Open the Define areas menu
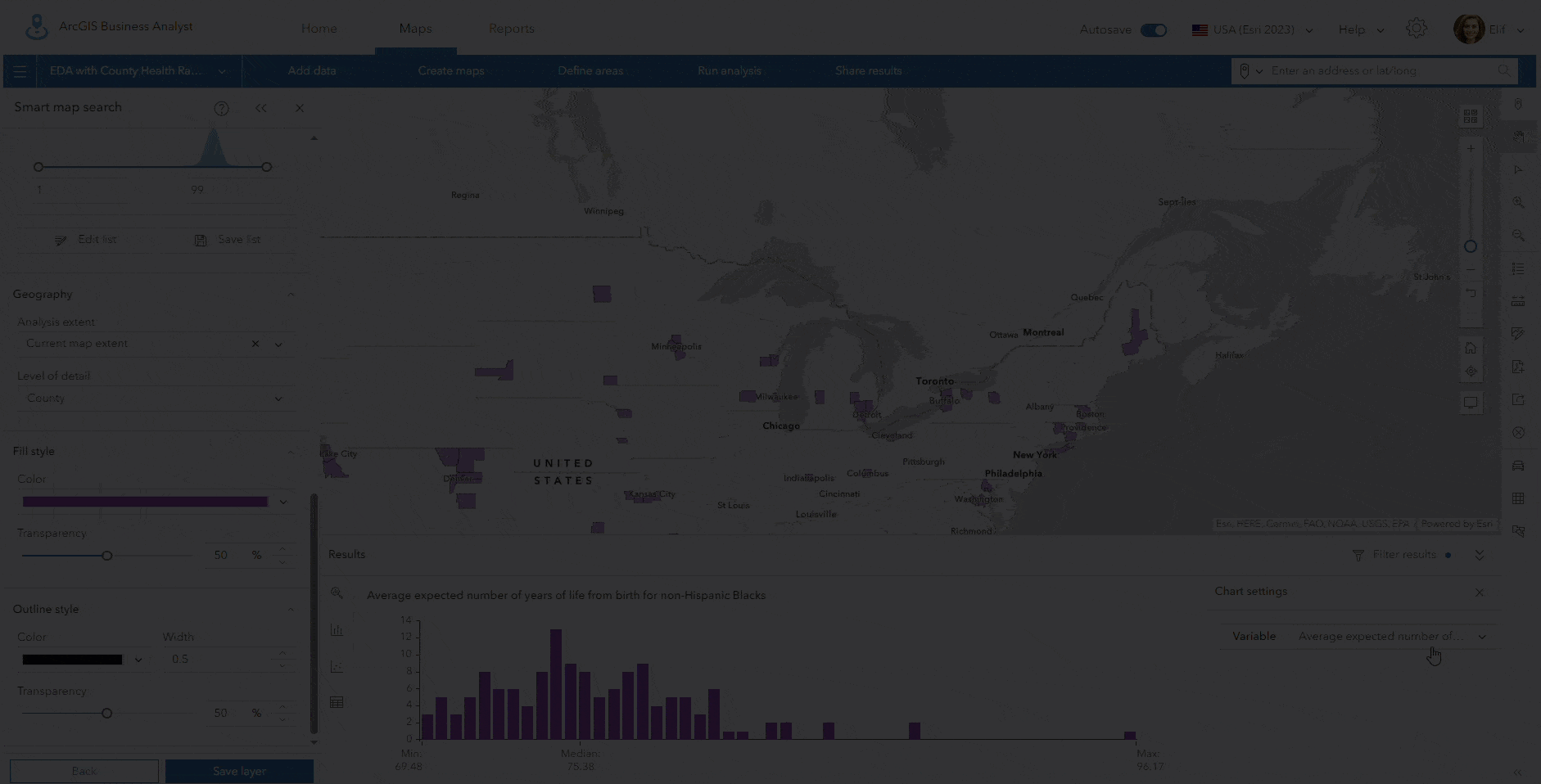Image resolution: width=1541 pixels, height=784 pixels. pyautogui.click(x=590, y=71)
